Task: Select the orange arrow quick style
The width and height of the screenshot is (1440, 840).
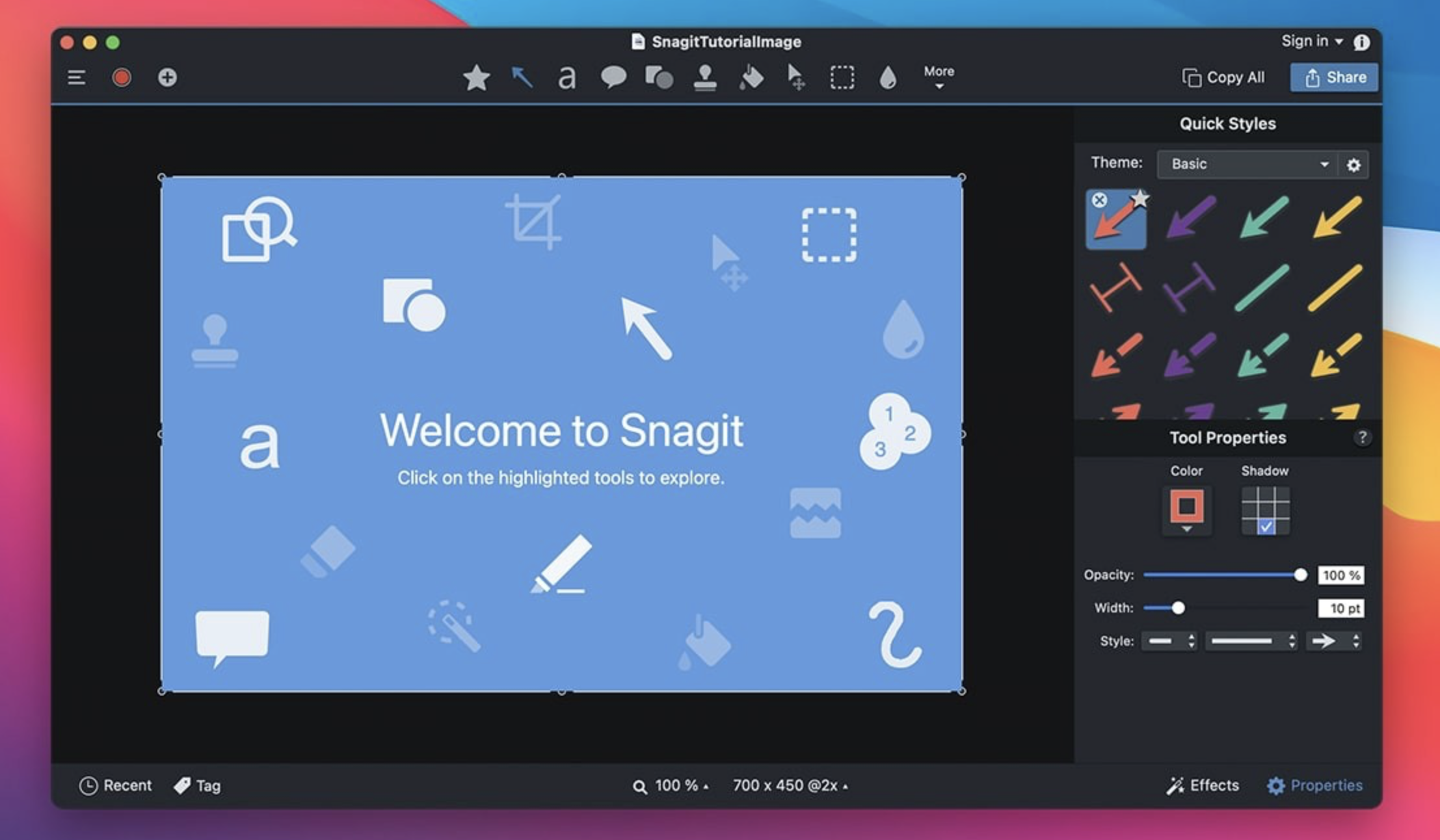Action: (x=1116, y=220)
